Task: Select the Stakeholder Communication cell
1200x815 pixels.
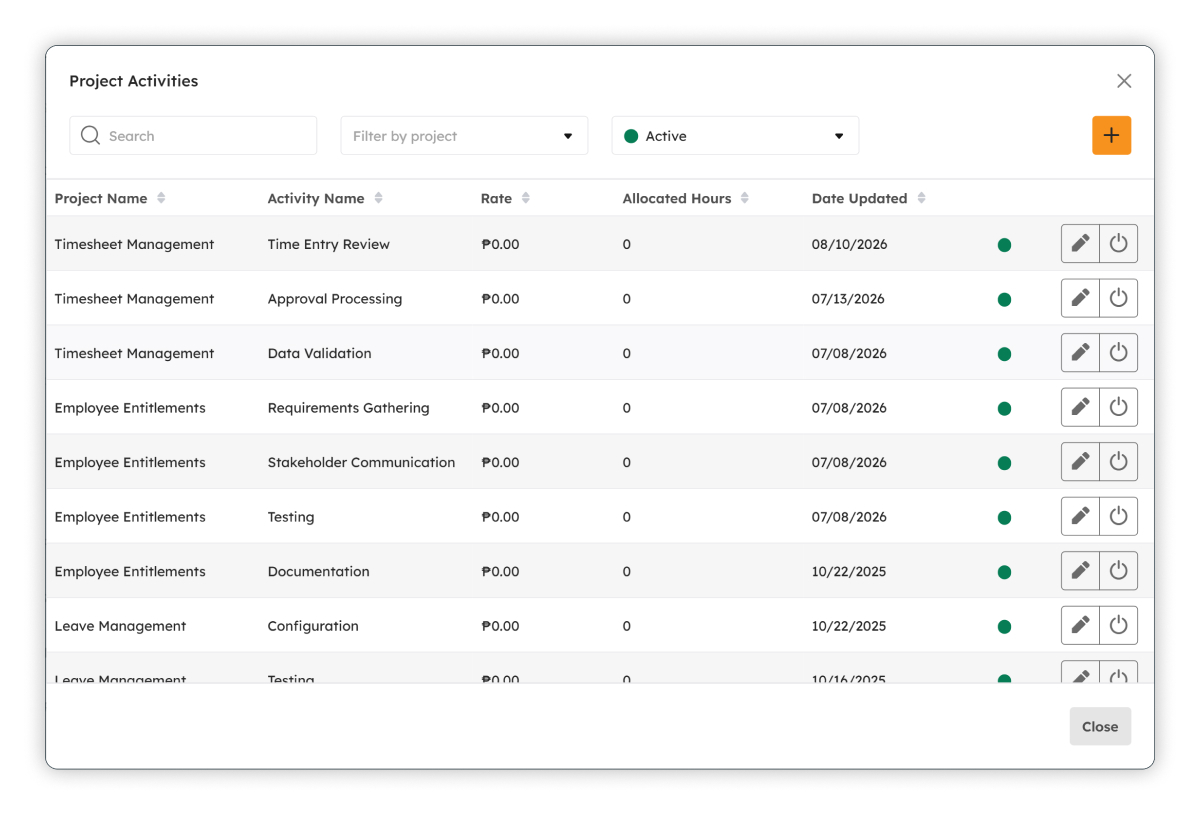Action: [x=361, y=462]
